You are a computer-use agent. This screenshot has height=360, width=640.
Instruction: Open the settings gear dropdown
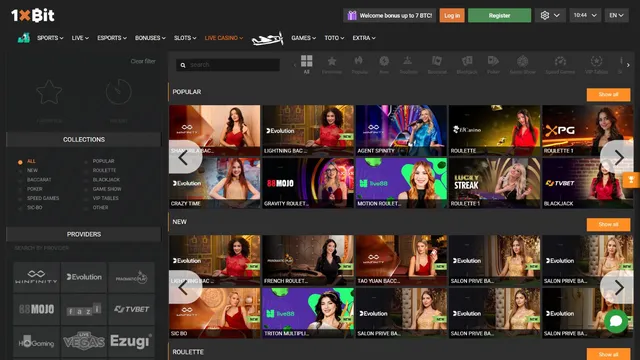tap(550, 16)
